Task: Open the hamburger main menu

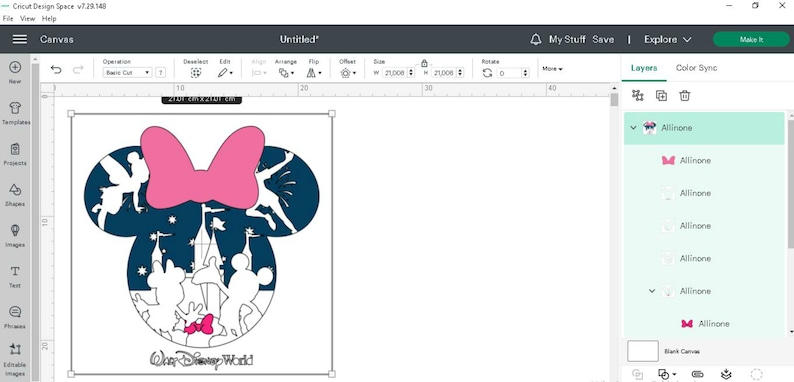Action: [x=20, y=39]
